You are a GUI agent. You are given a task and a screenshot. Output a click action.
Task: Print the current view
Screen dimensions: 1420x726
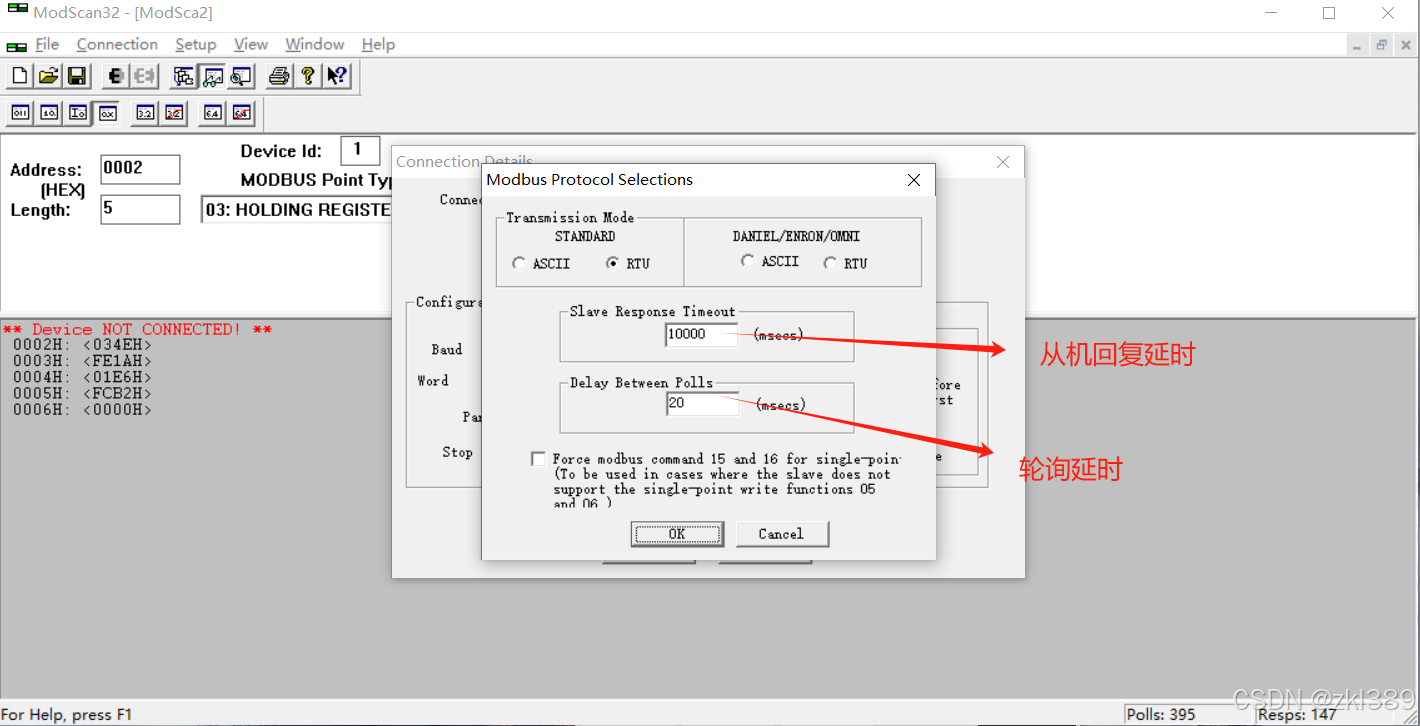[277, 75]
